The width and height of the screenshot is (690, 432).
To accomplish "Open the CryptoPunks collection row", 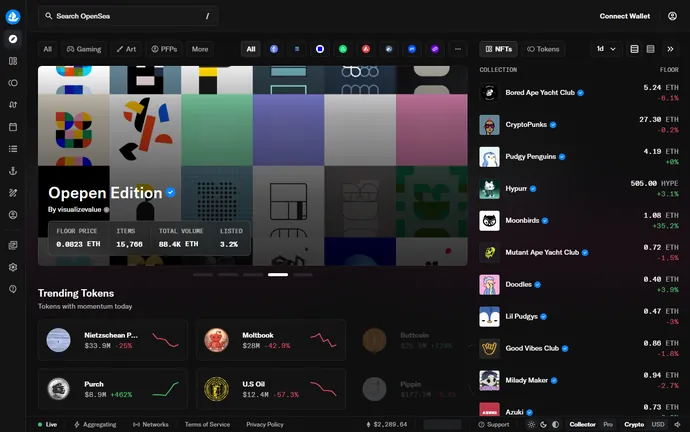I will (579, 125).
